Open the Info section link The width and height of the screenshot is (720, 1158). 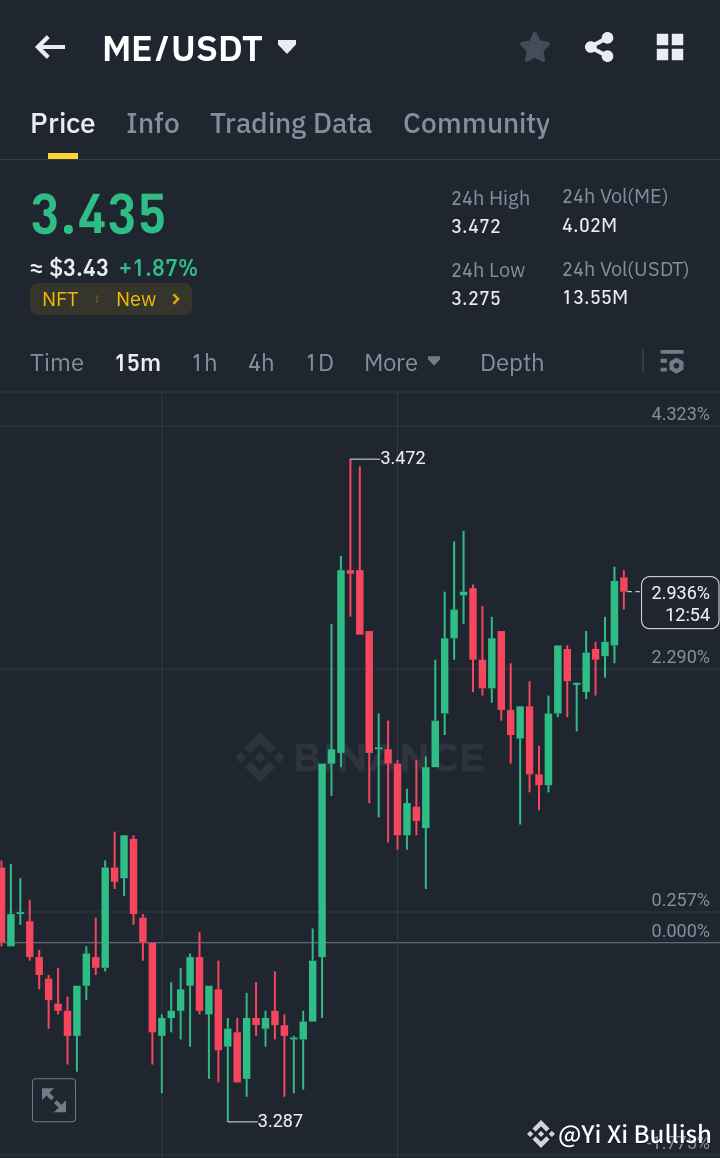pos(152,123)
